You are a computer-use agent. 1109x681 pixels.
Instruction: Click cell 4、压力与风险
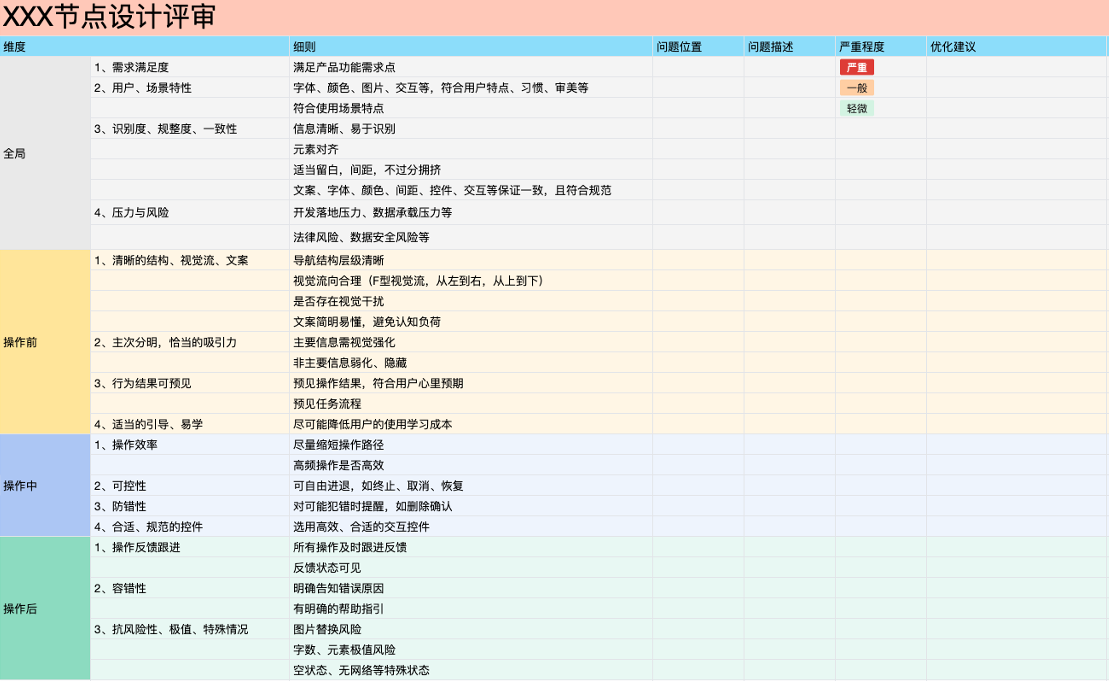[x=190, y=212]
